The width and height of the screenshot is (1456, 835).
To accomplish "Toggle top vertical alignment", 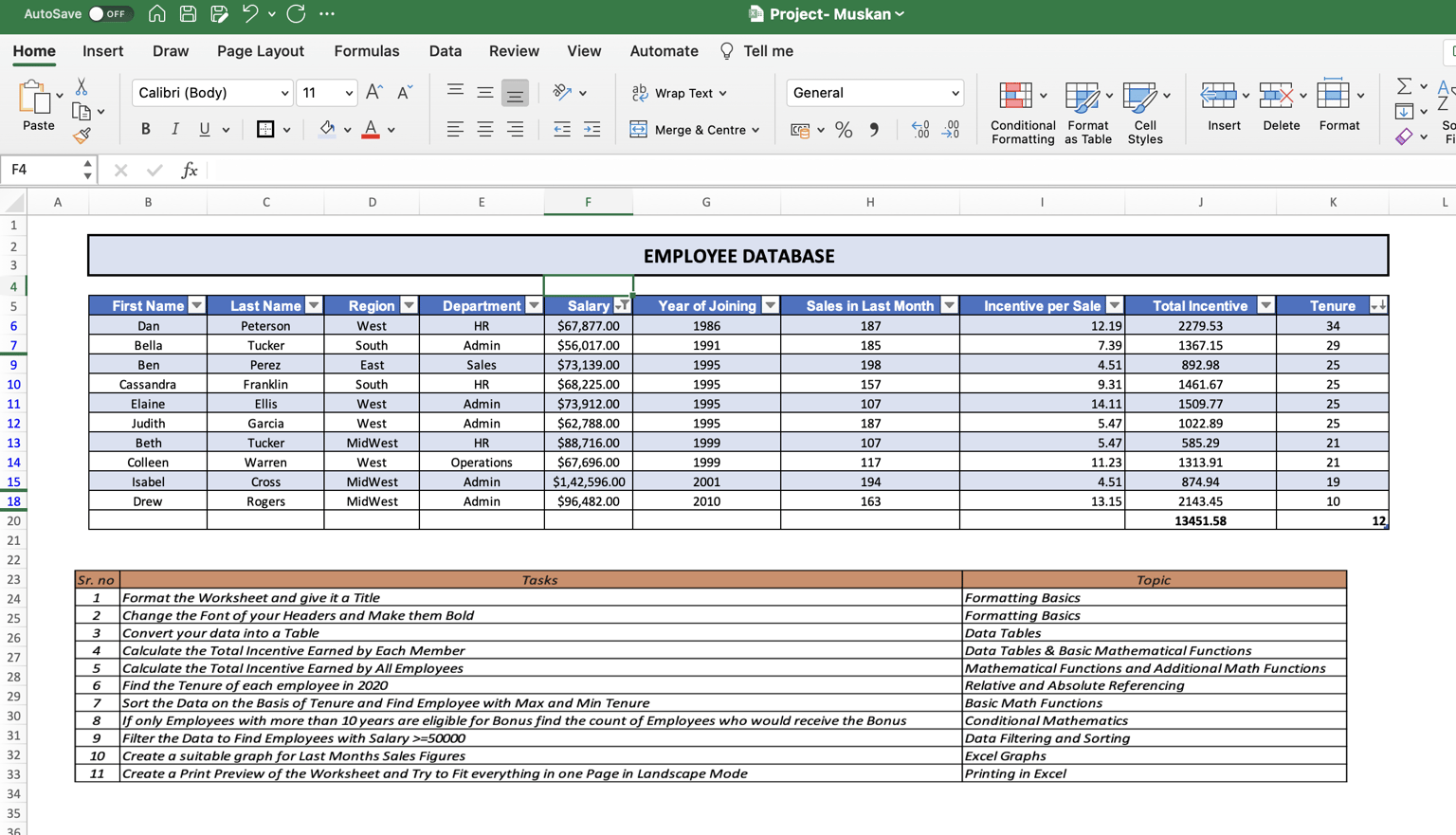I will click(x=455, y=92).
